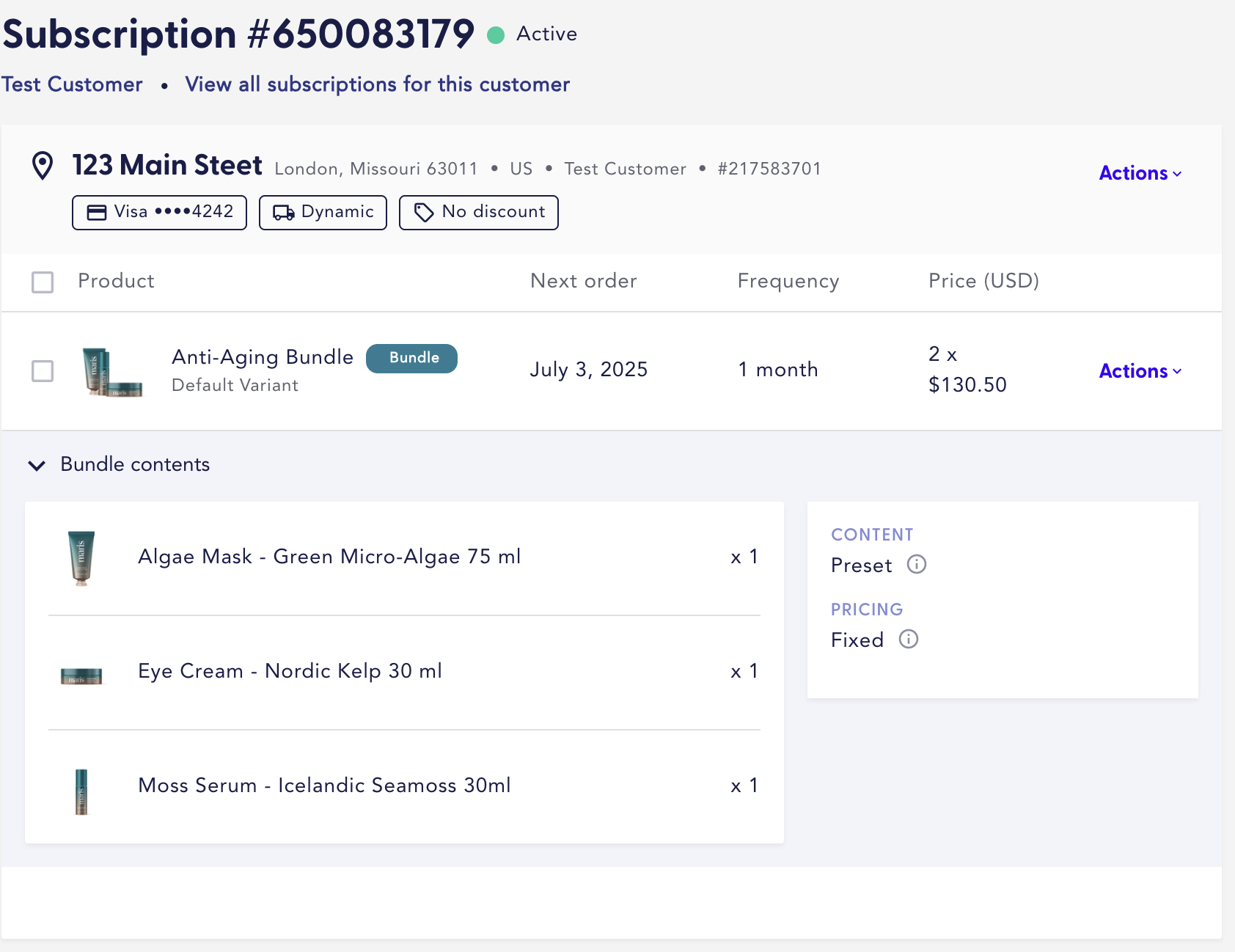The width and height of the screenshot is (1235, 952).
Task: Toggle the select-all checkbox in Product header
Action: [x=43, y=282]
